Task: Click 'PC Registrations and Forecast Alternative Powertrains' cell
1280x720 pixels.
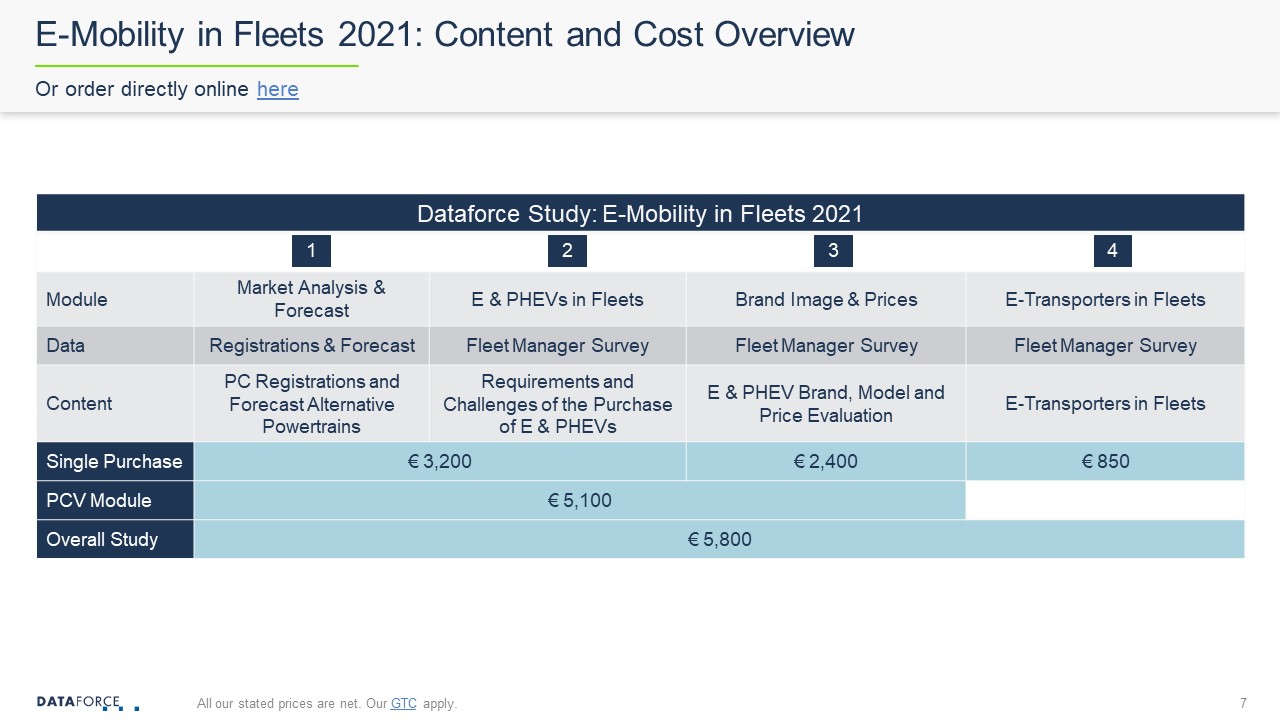Action: pyautogui.click(x=311, y=403)
